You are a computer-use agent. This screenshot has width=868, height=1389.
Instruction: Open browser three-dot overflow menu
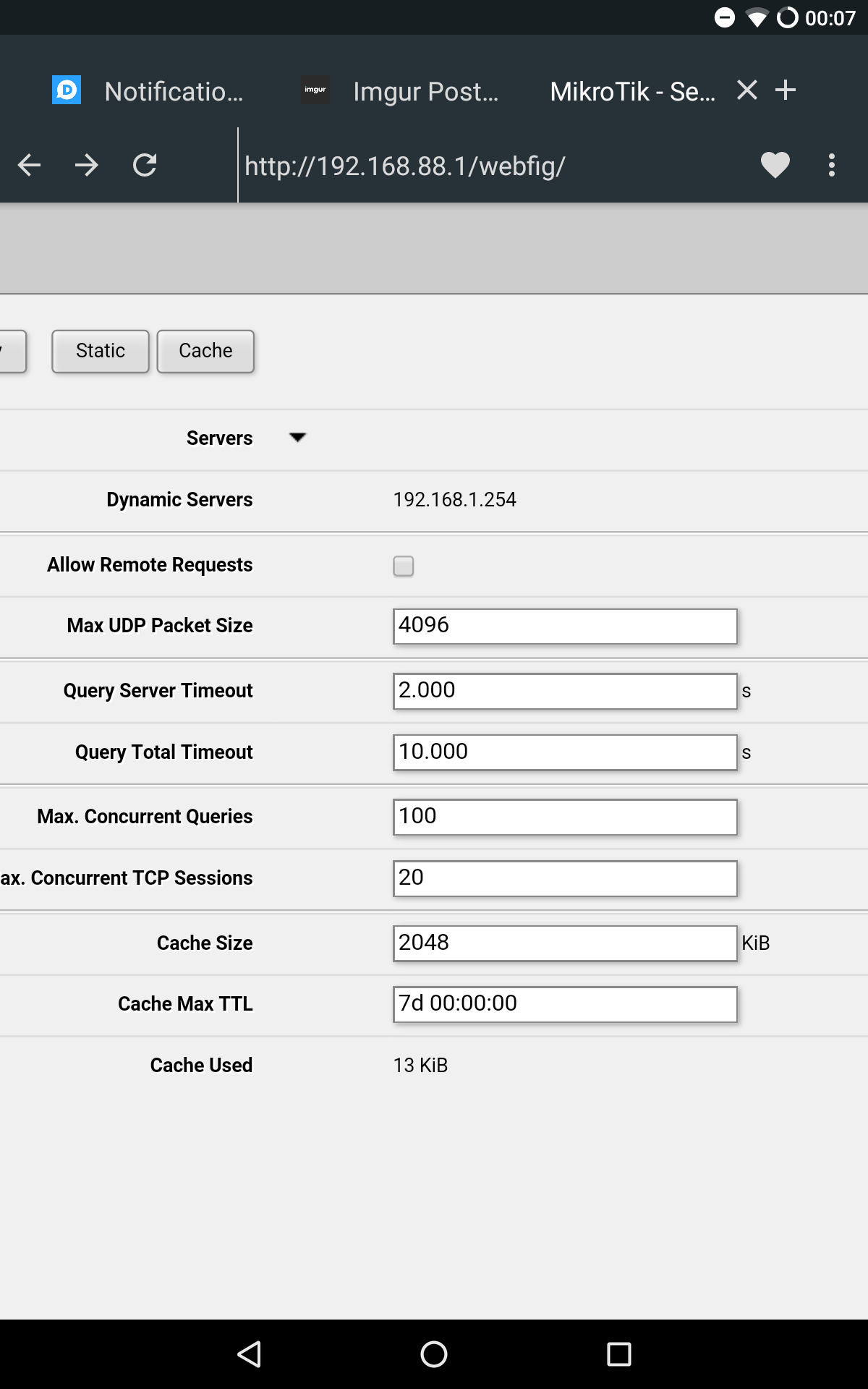832,166
